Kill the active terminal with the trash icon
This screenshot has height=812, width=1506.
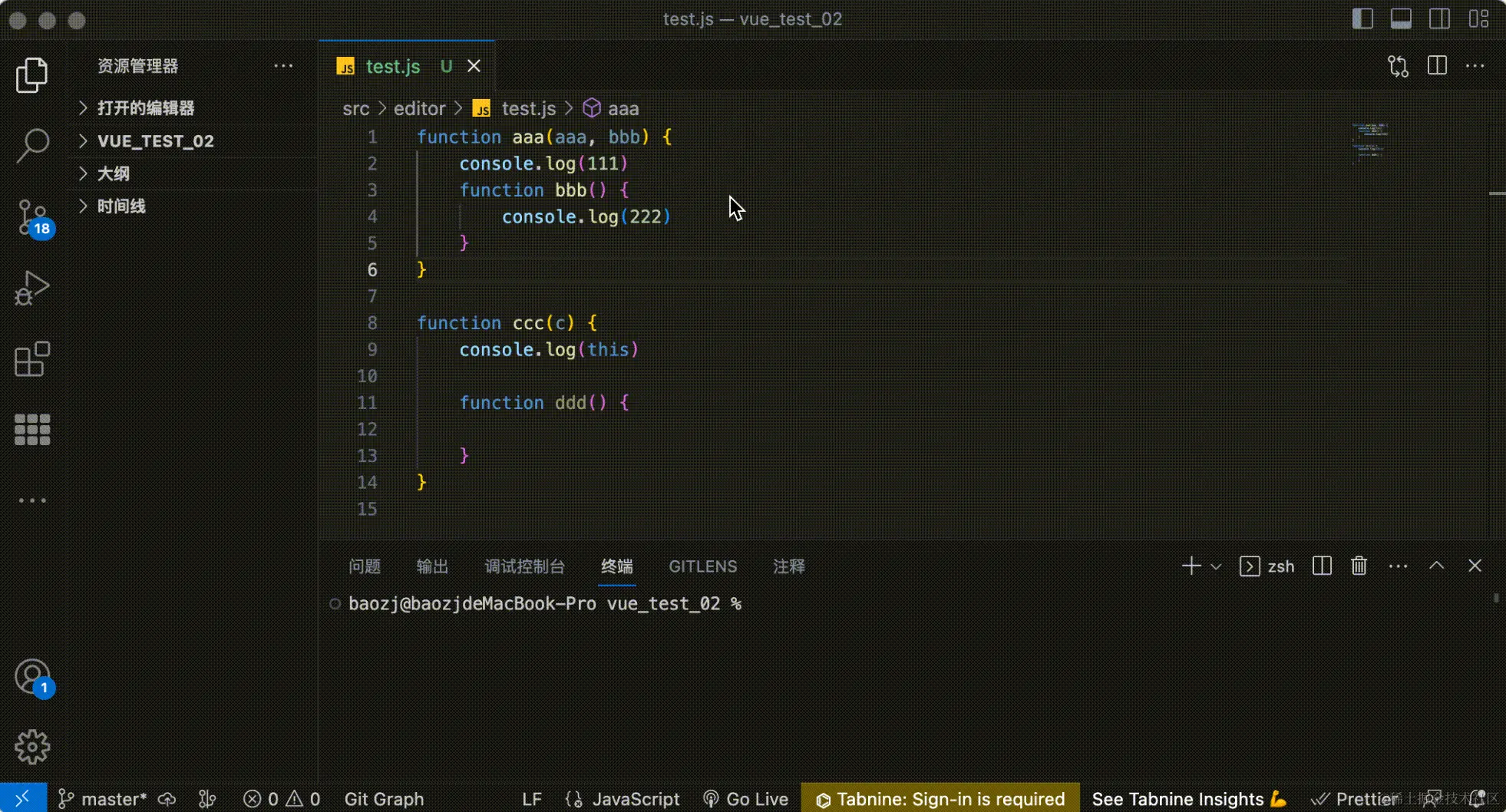(1358, 566)
